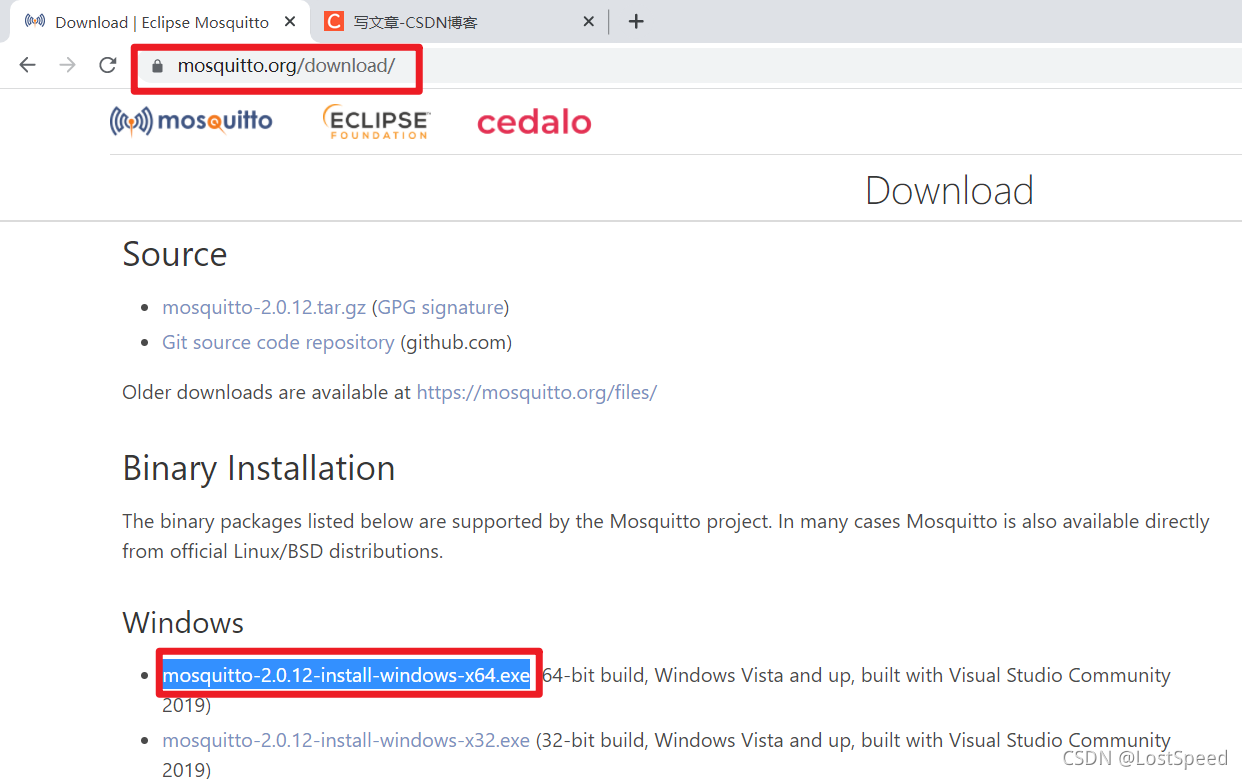
Task: Click the cedalo logo
Action: 534,122
